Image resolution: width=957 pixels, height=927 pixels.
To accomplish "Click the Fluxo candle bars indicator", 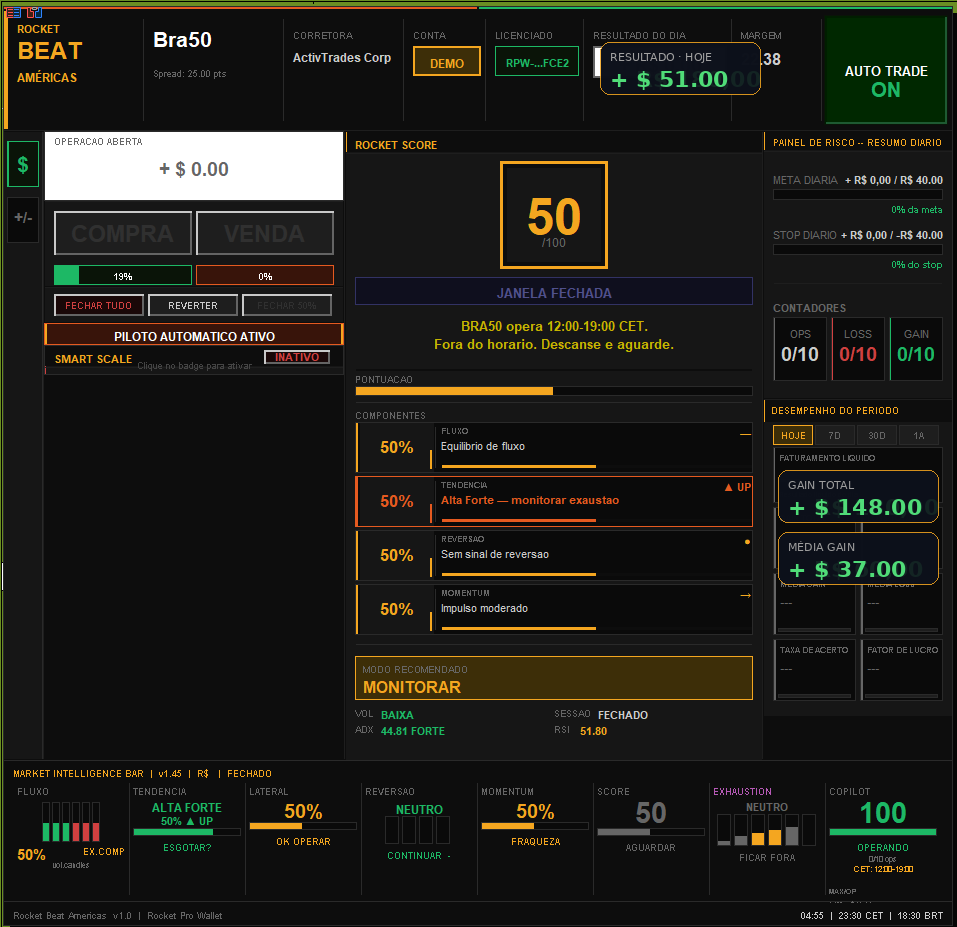I will click(71, 822).
